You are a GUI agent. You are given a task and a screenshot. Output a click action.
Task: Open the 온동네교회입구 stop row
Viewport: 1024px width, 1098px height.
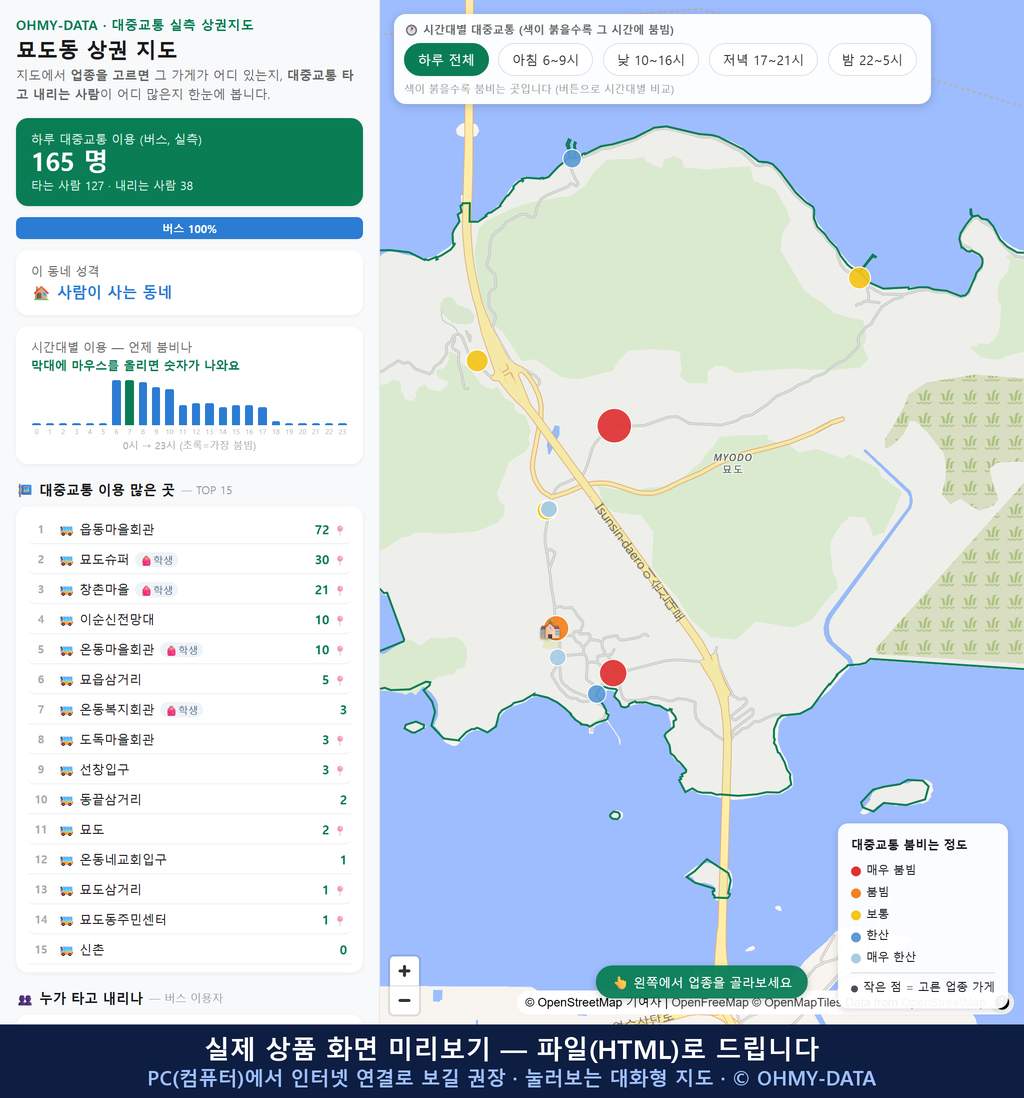tap(189, 861)
